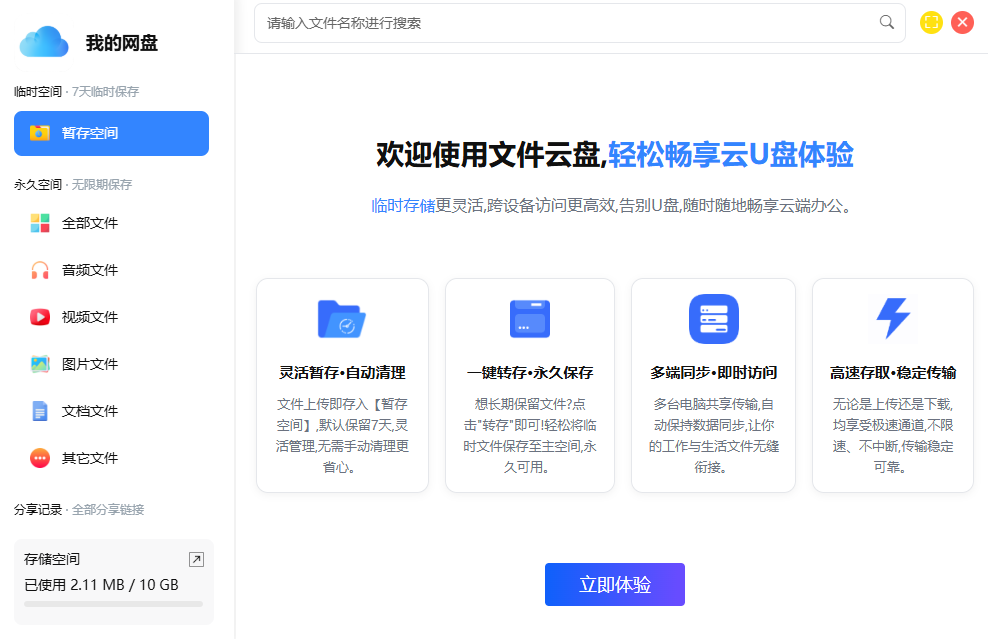Image resolution: width=988 pixels, height=639 pixels.
Task: Open 其它文件 category
Action: point(90,458)
